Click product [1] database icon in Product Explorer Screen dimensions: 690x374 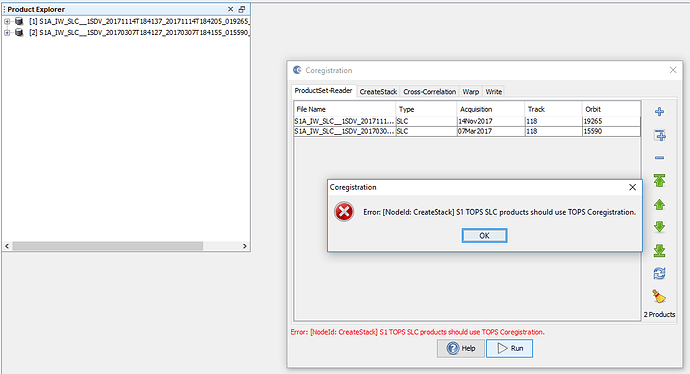click(x=19, y=21)
